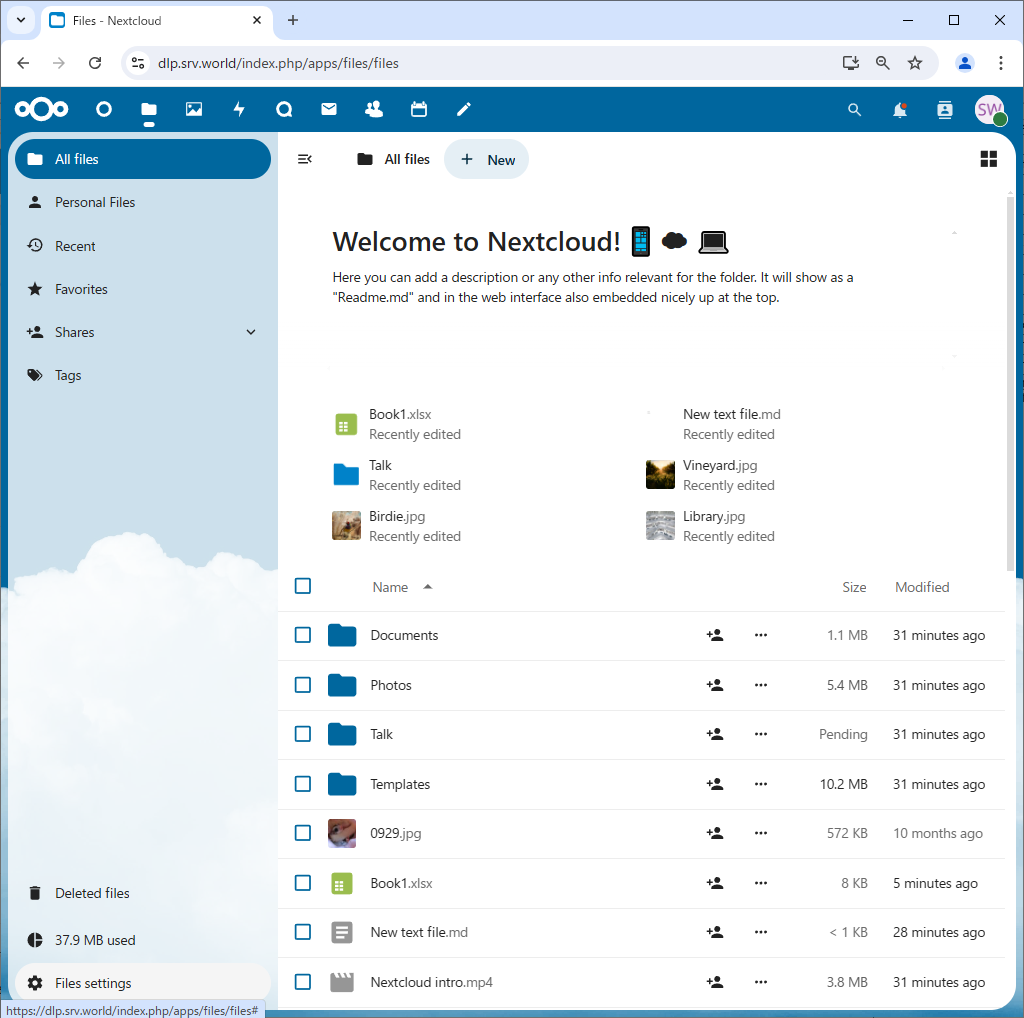The height and width of the screenshot is (1018, 1024).
Task: Click the file list vertical scrollbar
Action: point(1010,385)
